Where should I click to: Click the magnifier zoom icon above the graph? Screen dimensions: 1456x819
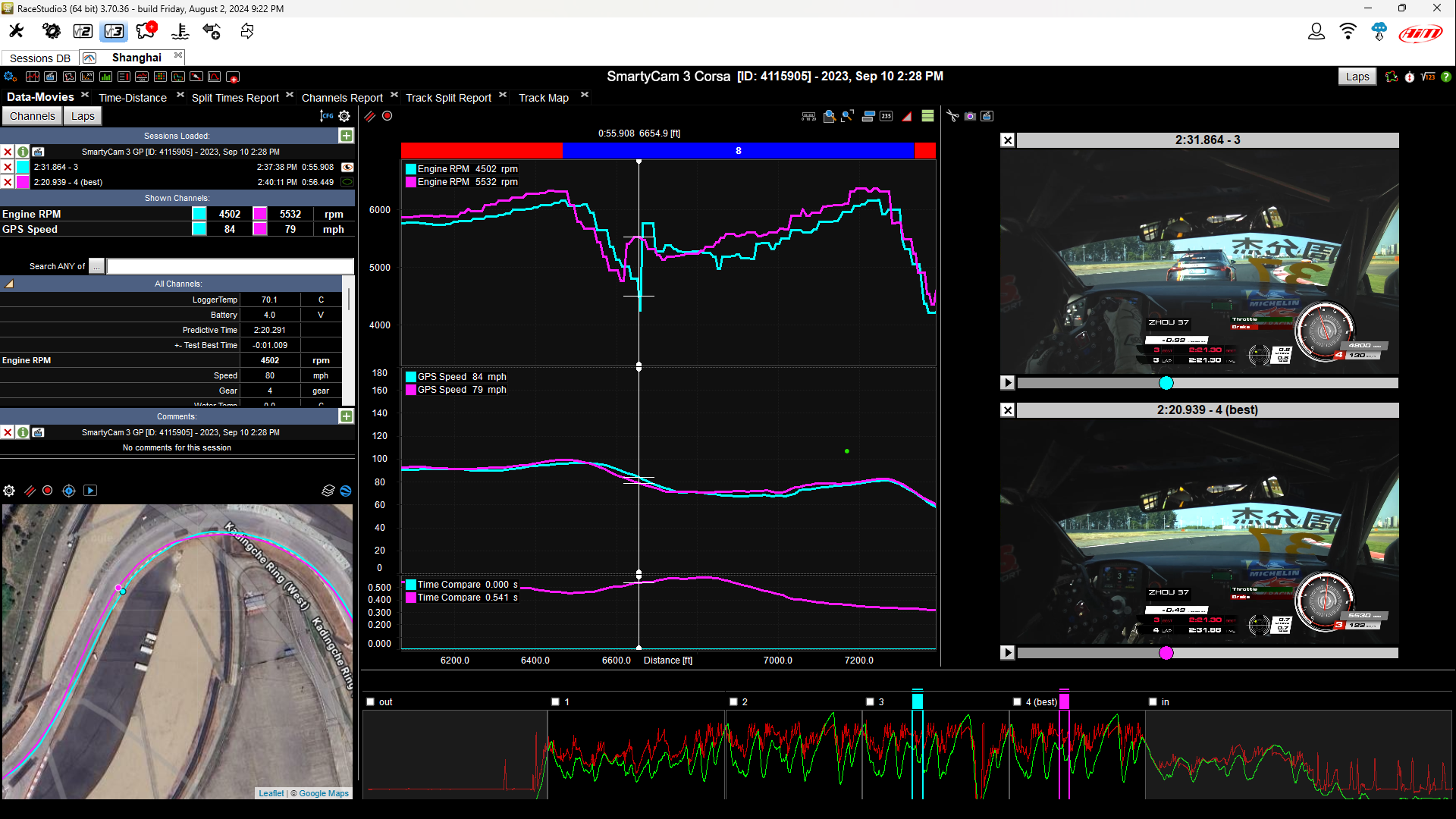click(830, 116)
